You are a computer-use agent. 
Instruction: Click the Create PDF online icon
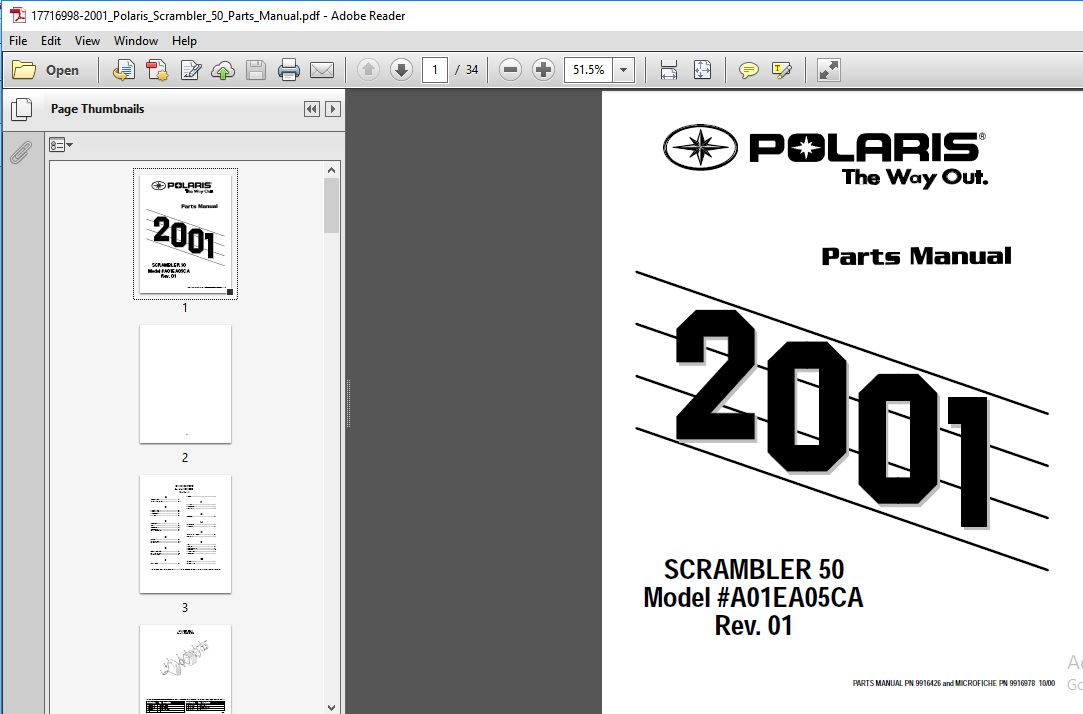pos(124,70)
